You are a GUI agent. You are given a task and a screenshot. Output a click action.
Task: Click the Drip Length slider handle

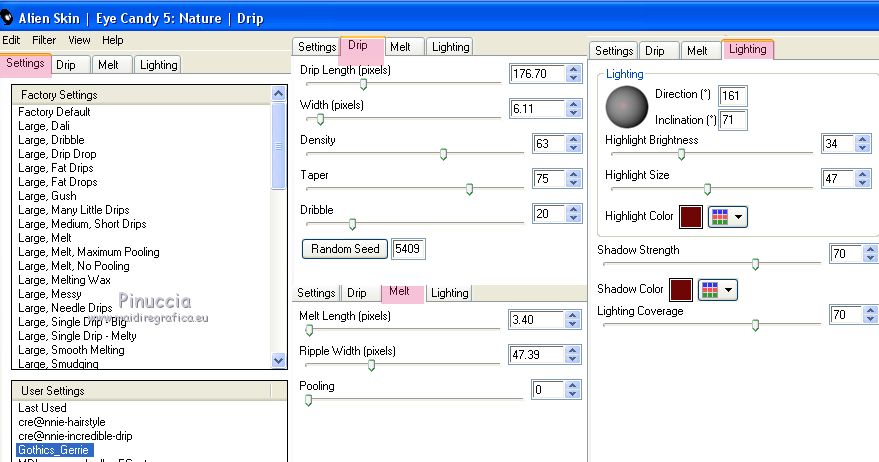tap(363, 84)
